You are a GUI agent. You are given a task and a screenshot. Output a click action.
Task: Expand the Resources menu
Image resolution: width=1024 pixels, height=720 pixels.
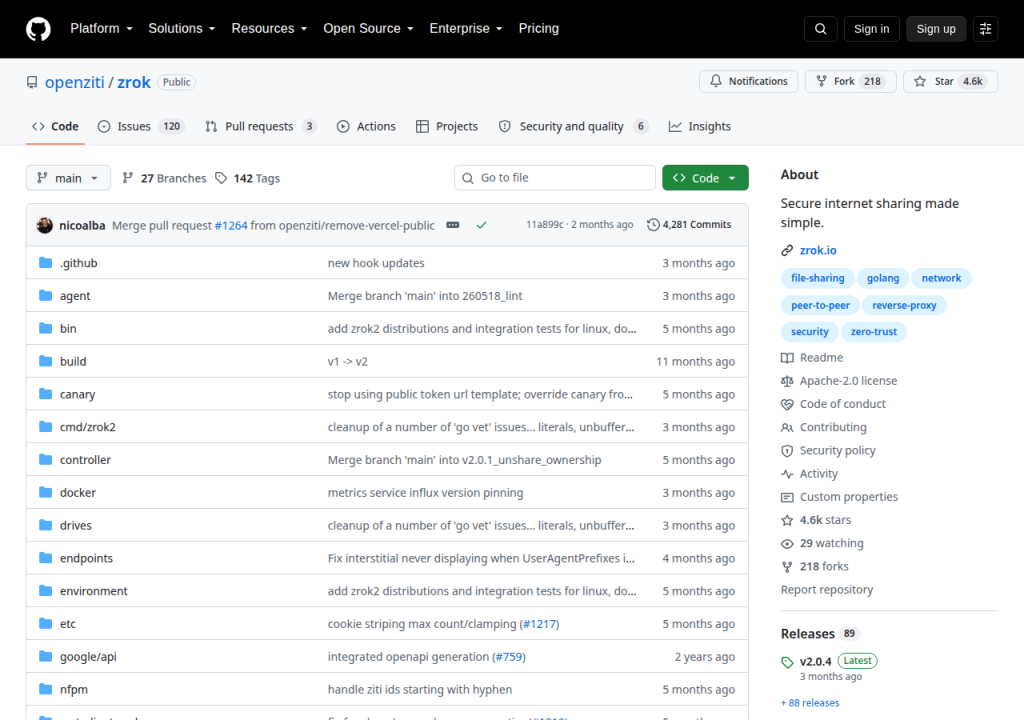[269, 29]
